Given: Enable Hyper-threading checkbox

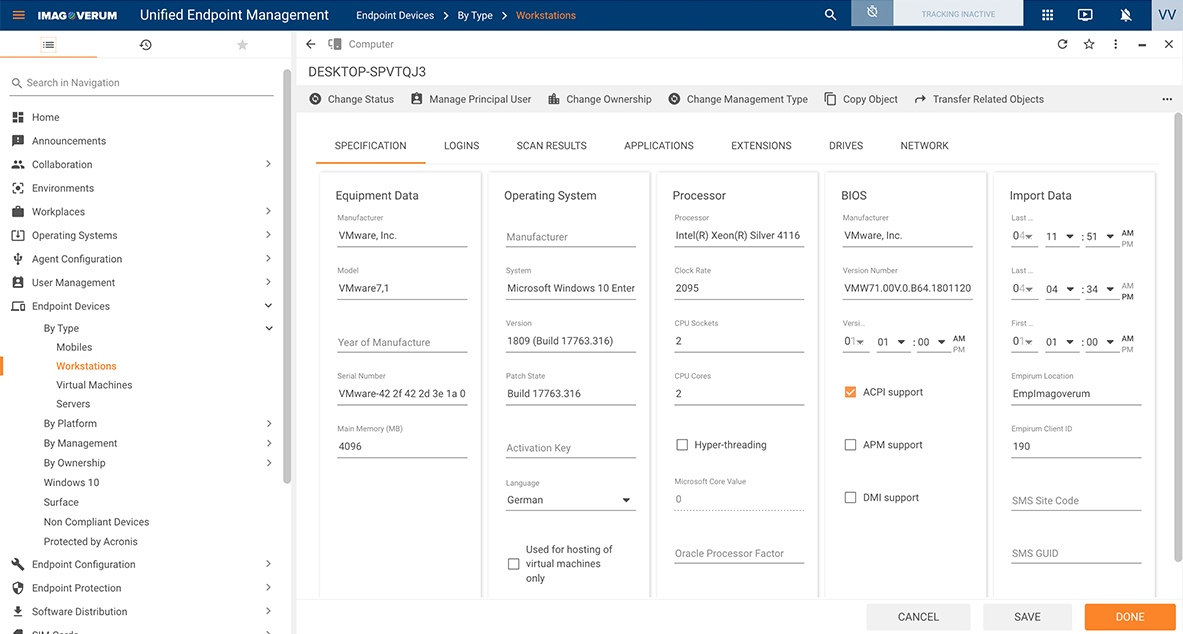Looking at the screenshot, I should pos(683,445).
